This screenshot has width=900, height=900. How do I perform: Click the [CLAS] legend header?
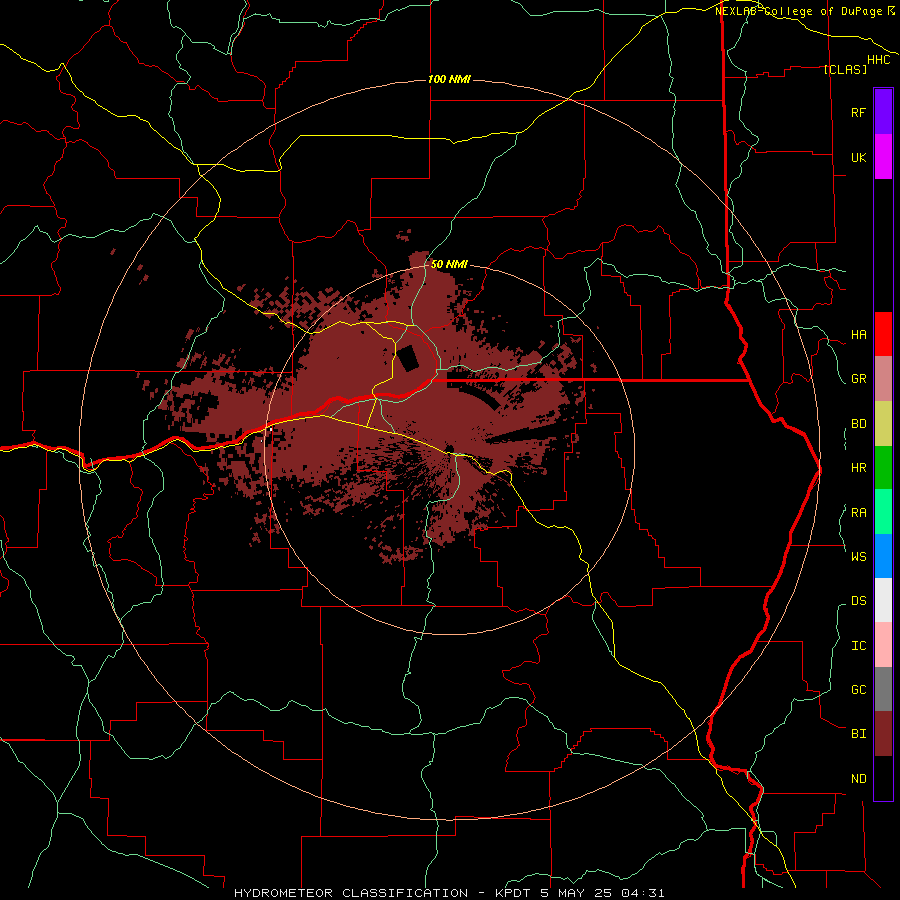845,69
